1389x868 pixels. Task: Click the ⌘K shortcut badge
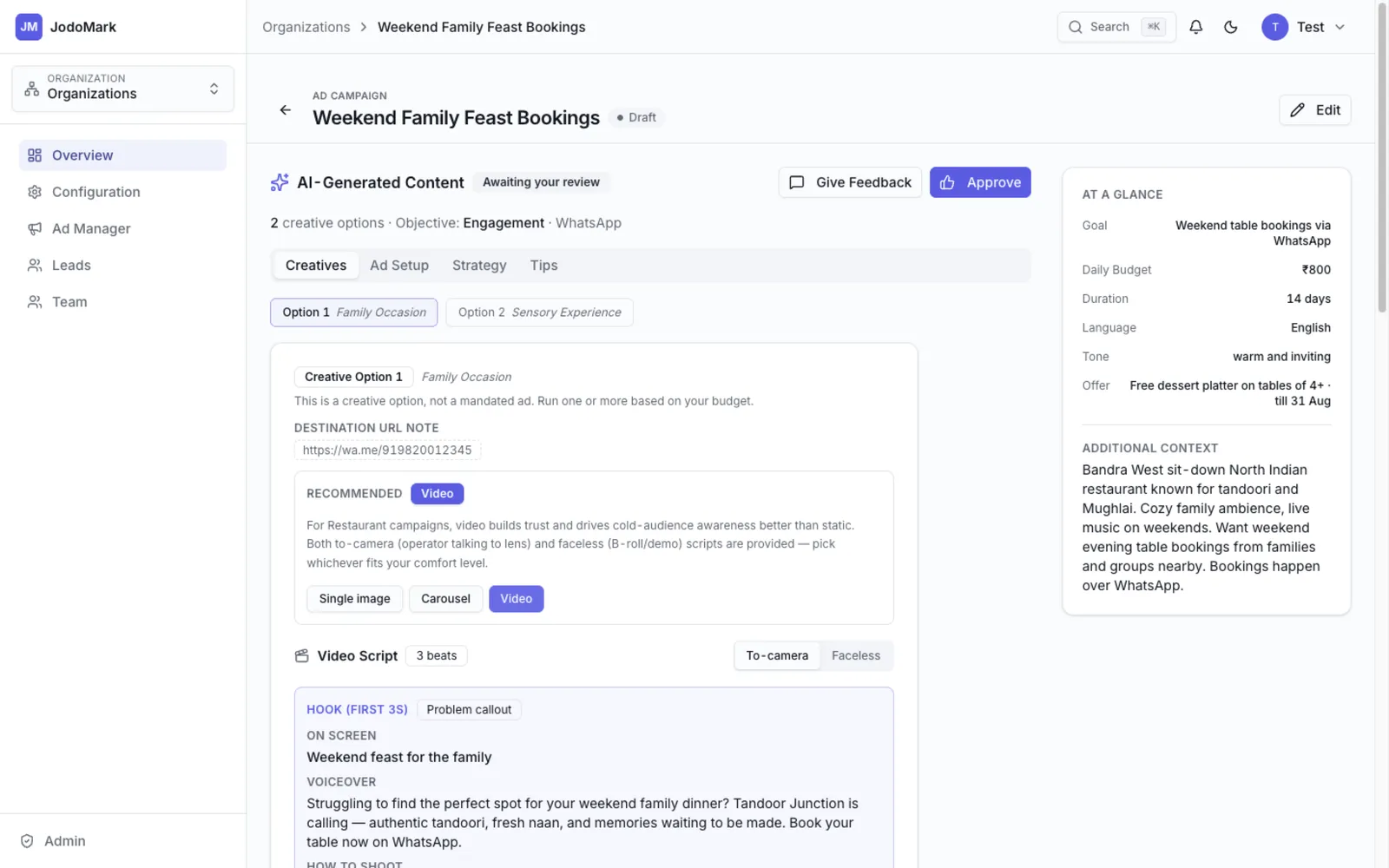pos(1153,27)
